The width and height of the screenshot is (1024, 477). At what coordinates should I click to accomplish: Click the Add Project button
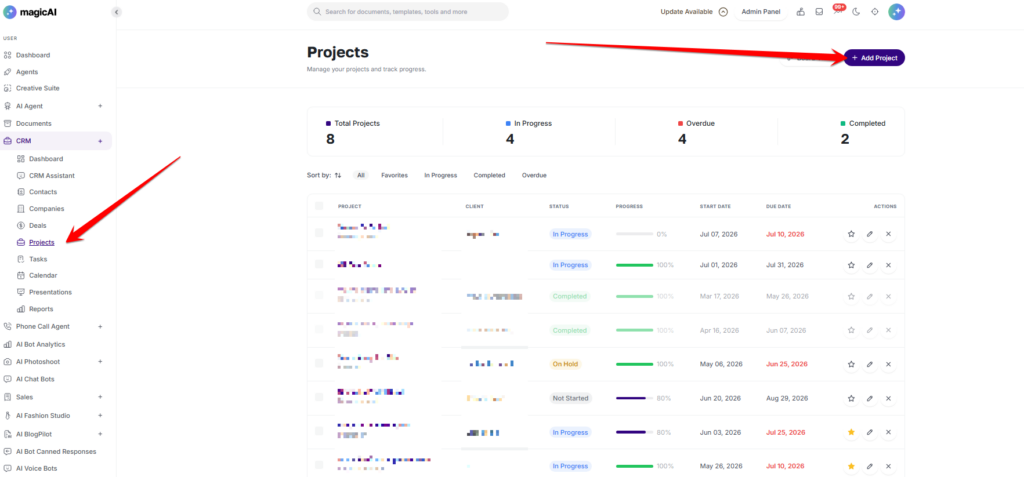click(874, 58)
